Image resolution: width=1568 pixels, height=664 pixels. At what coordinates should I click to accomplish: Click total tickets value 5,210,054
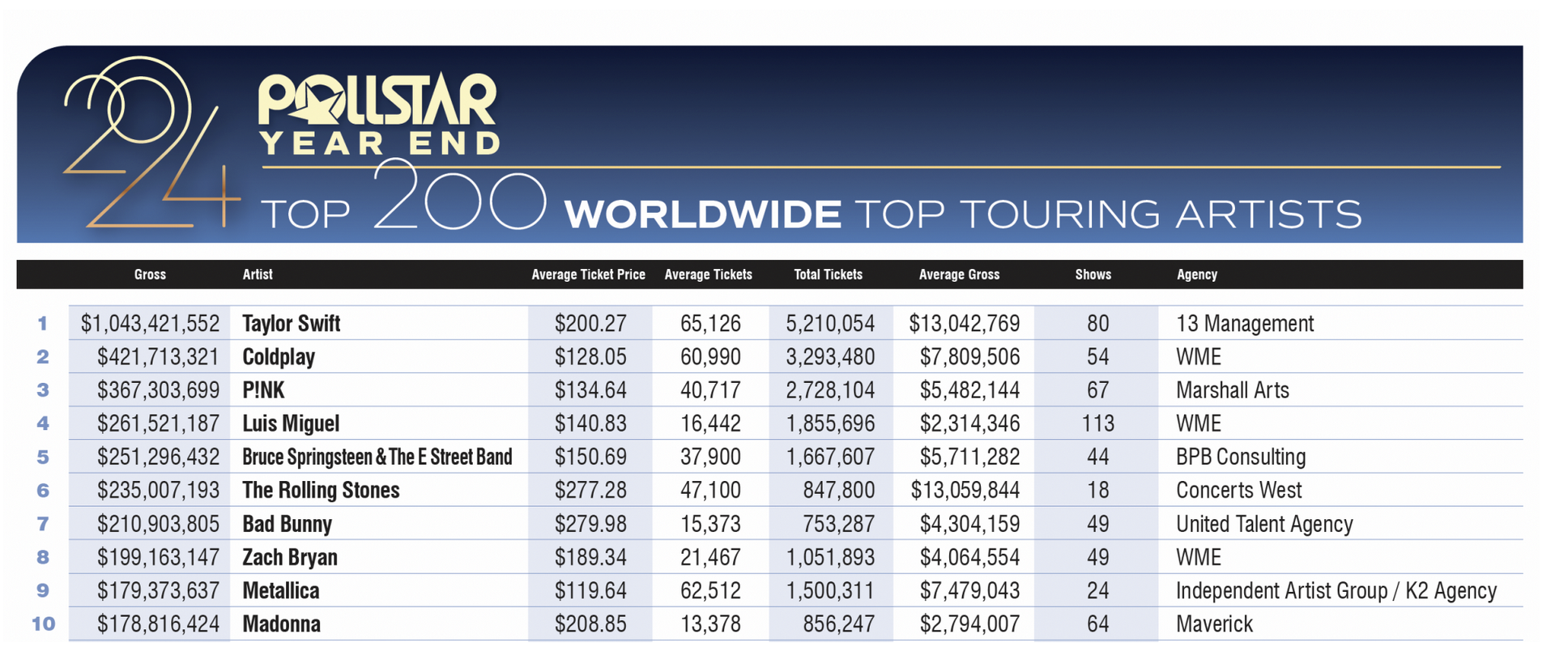(x=830, y=324)
